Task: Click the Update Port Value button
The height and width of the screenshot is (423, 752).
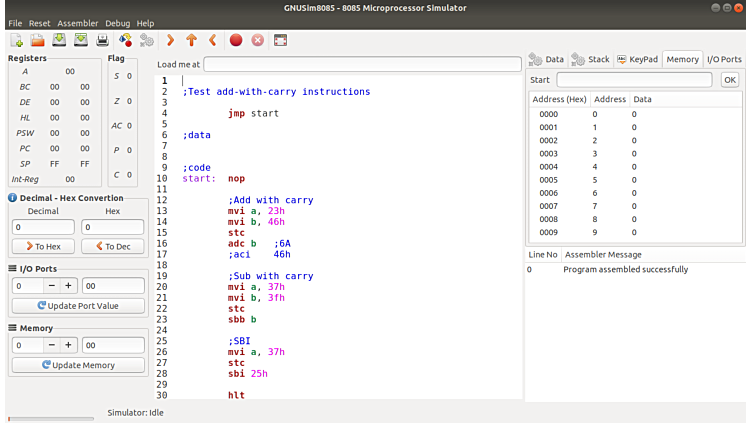Action: [78, 305]
